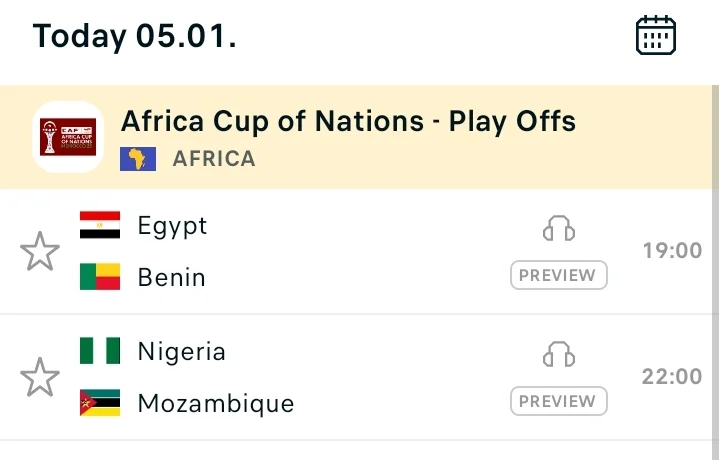Open Africa Cup of Nations - Play Offs
Image resolution: width=719 pixels, height=460 pixels.
pos(348,122)
